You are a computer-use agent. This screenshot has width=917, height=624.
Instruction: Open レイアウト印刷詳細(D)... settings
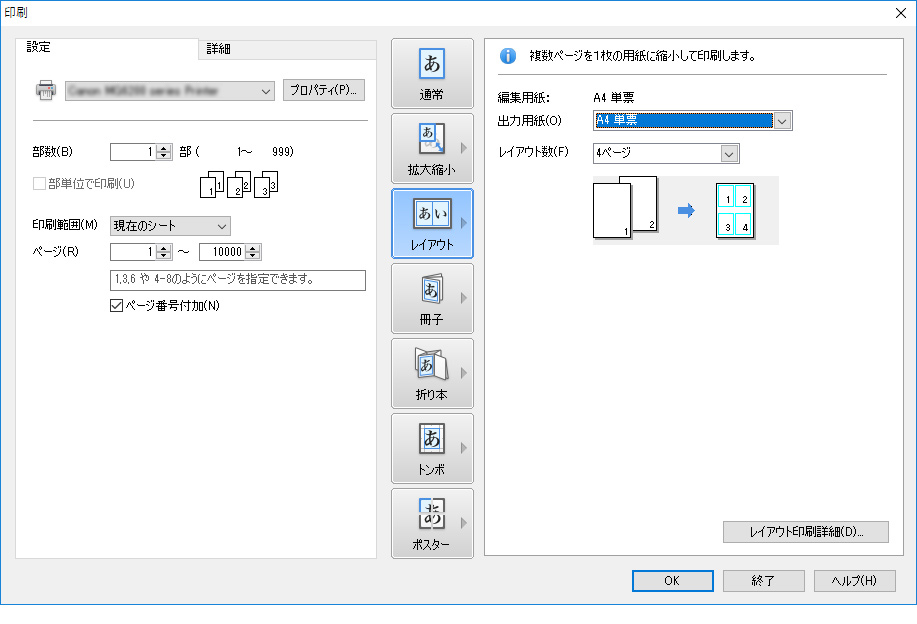[x=805, y=532]
